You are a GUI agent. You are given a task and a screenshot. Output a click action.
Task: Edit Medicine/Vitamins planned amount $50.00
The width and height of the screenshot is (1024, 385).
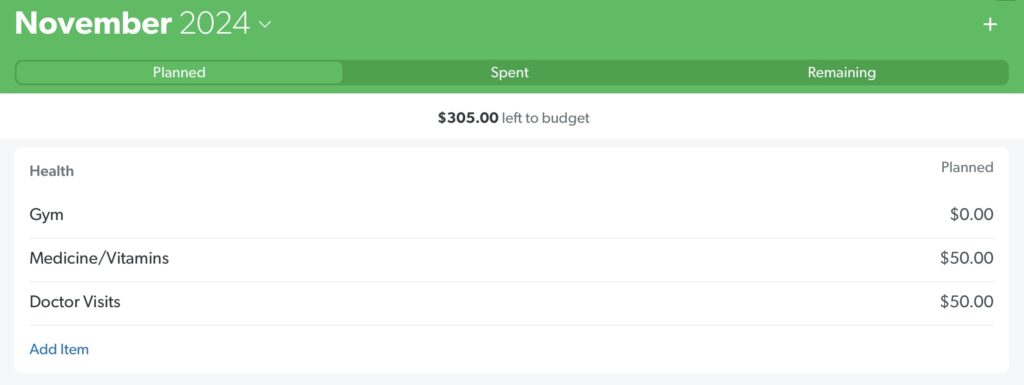click(x=967, y=259)
